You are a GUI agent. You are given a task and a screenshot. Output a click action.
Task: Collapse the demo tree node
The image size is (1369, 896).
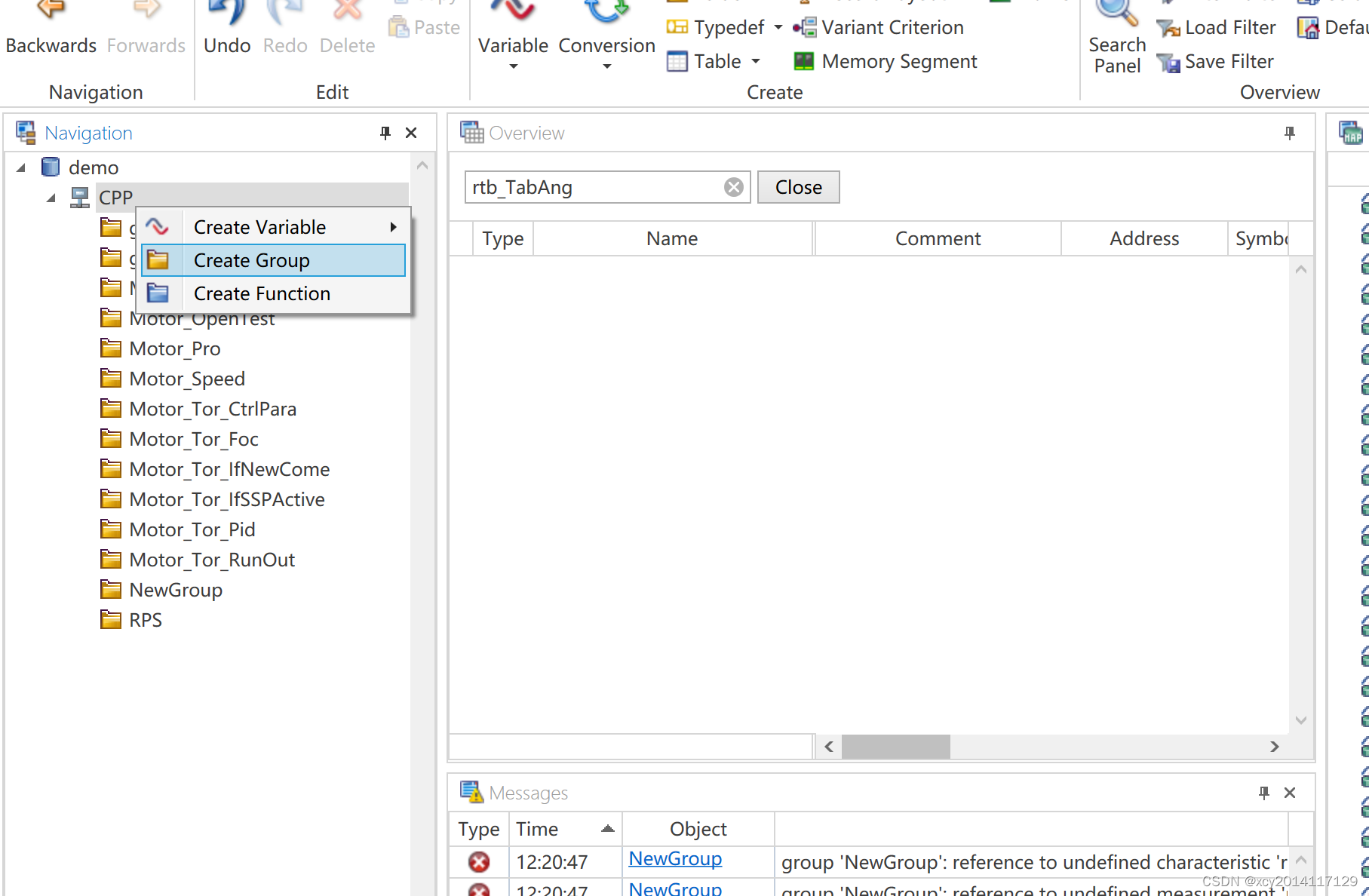[21, 167]
